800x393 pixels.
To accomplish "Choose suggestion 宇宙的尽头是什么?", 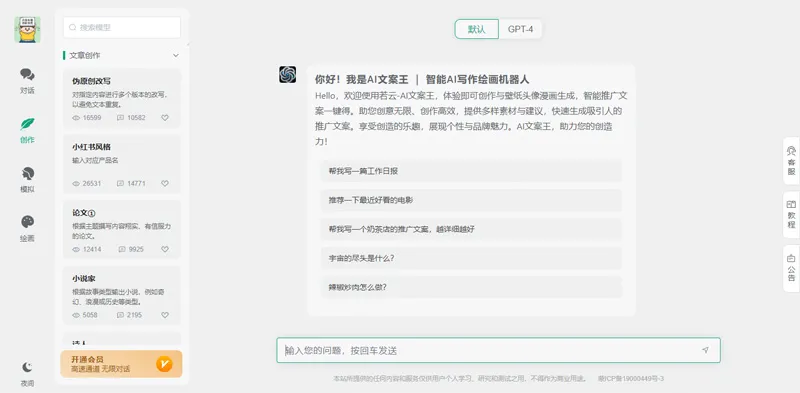I will [x=471, y=258].
